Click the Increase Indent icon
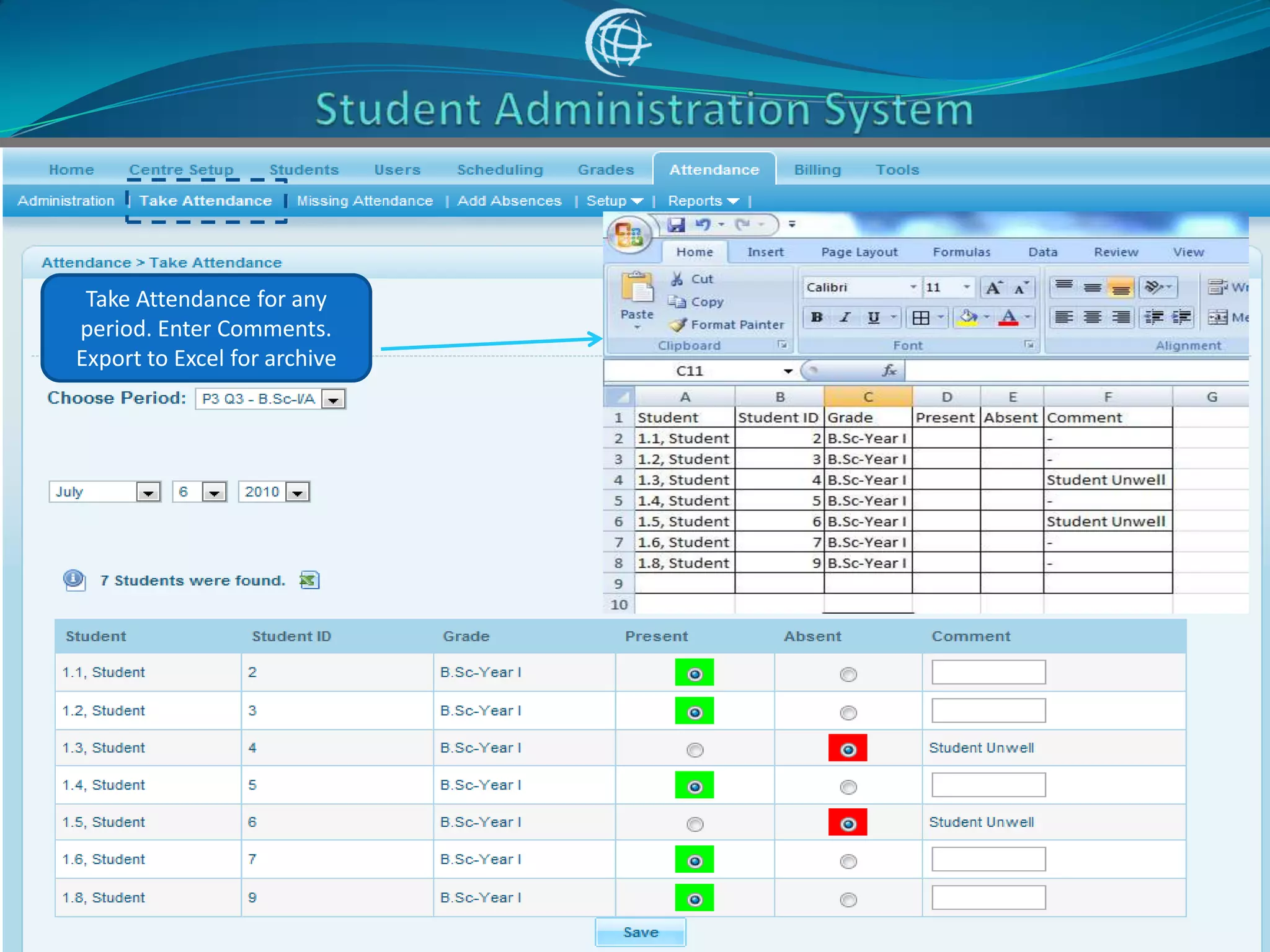Image resolution: width=1270 pixels, height=952 pixels. [1182, 317]
